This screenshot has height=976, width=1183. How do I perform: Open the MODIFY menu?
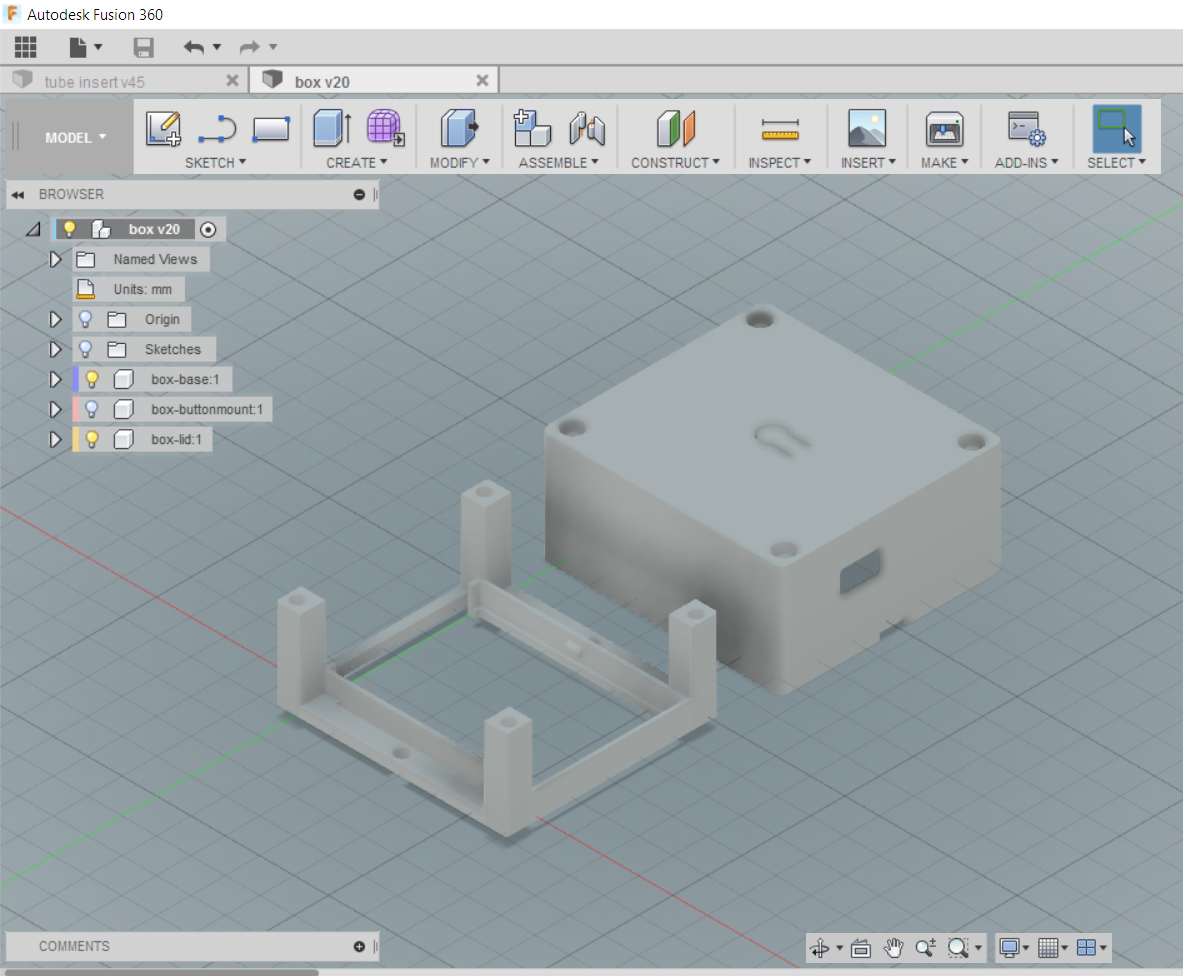(x=459, y=163)
